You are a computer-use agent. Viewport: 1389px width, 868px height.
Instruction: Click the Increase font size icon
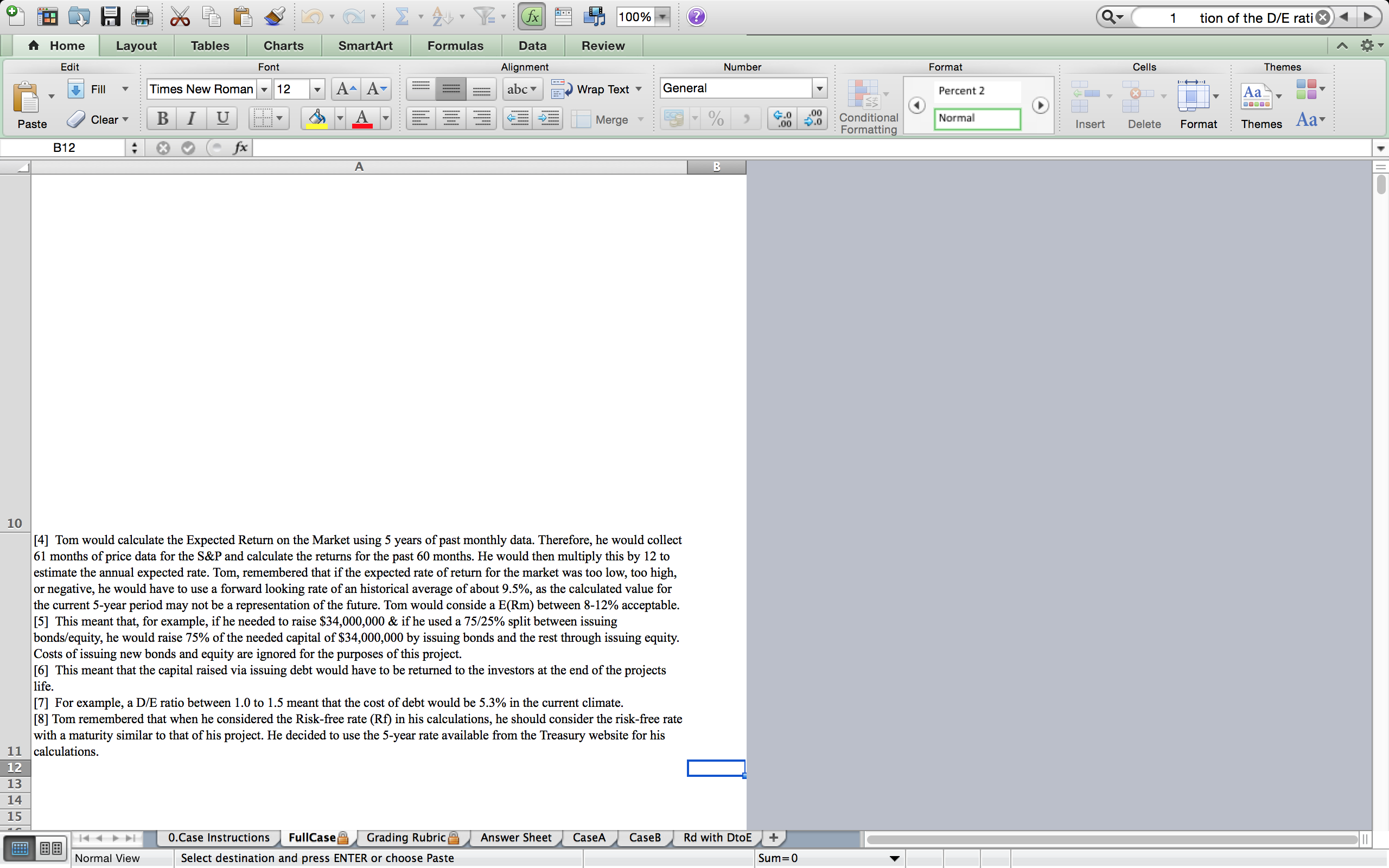(x=346, y=89)
